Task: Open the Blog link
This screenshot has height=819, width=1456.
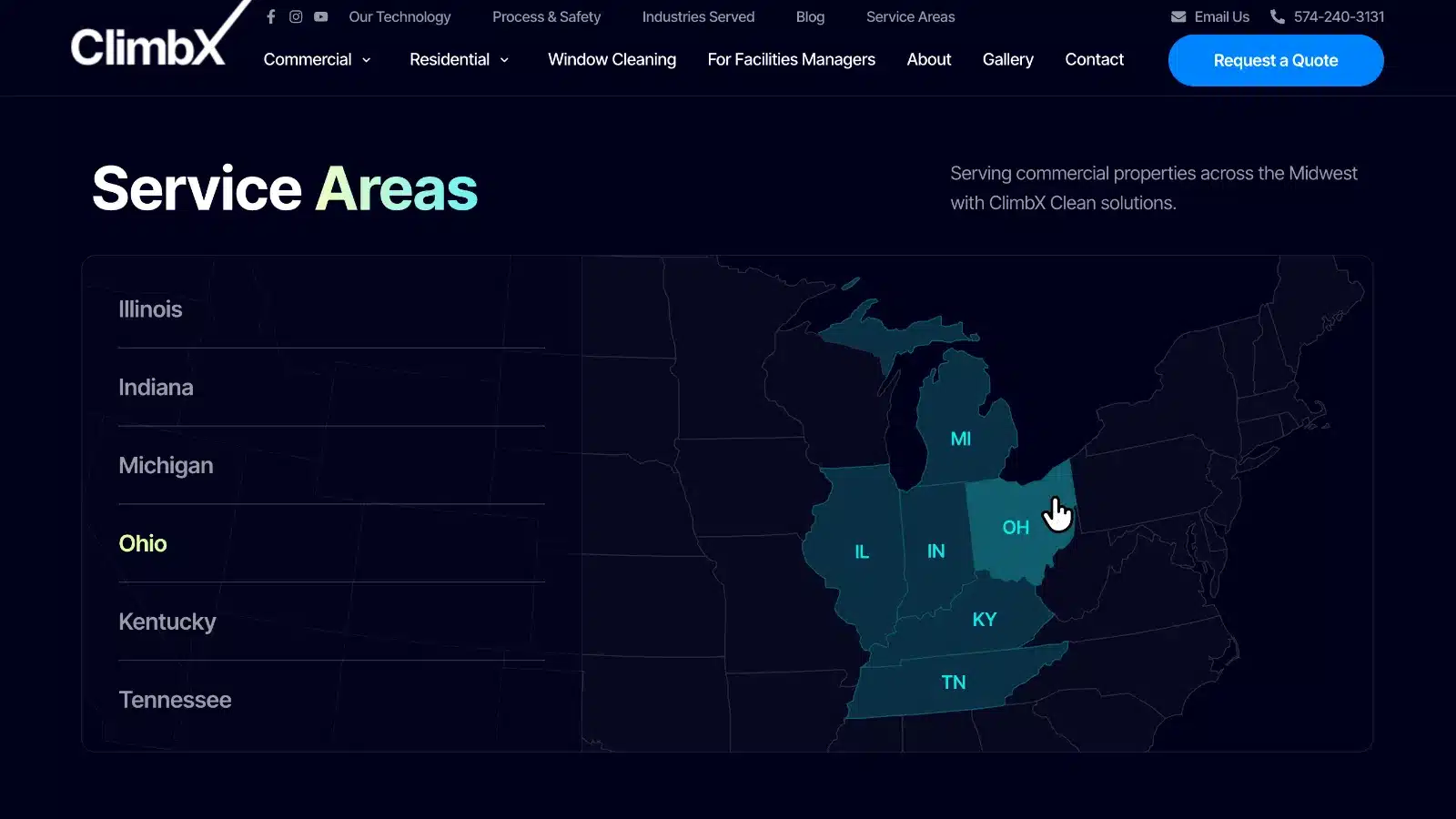Action: [810, 16]
